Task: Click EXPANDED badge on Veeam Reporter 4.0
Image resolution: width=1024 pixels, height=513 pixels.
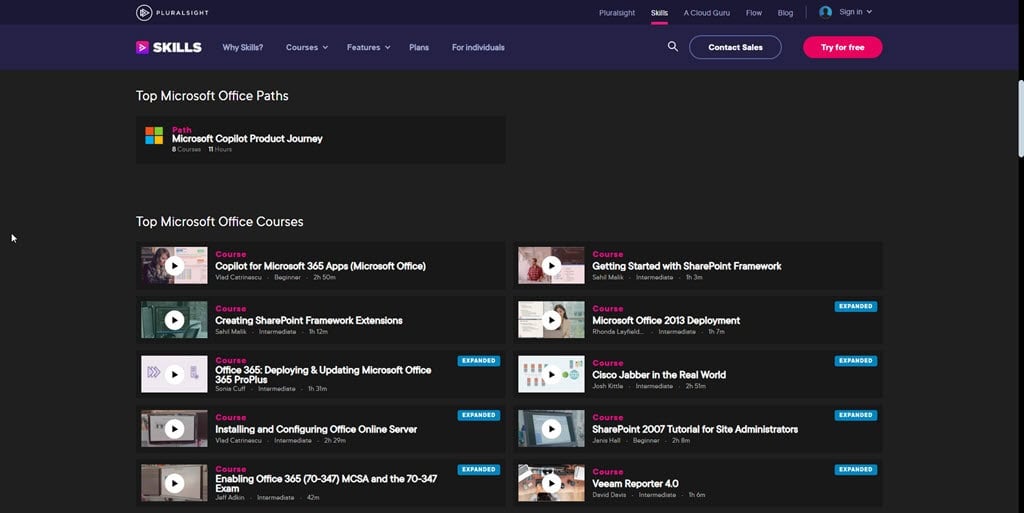Action: pos(856,469)
